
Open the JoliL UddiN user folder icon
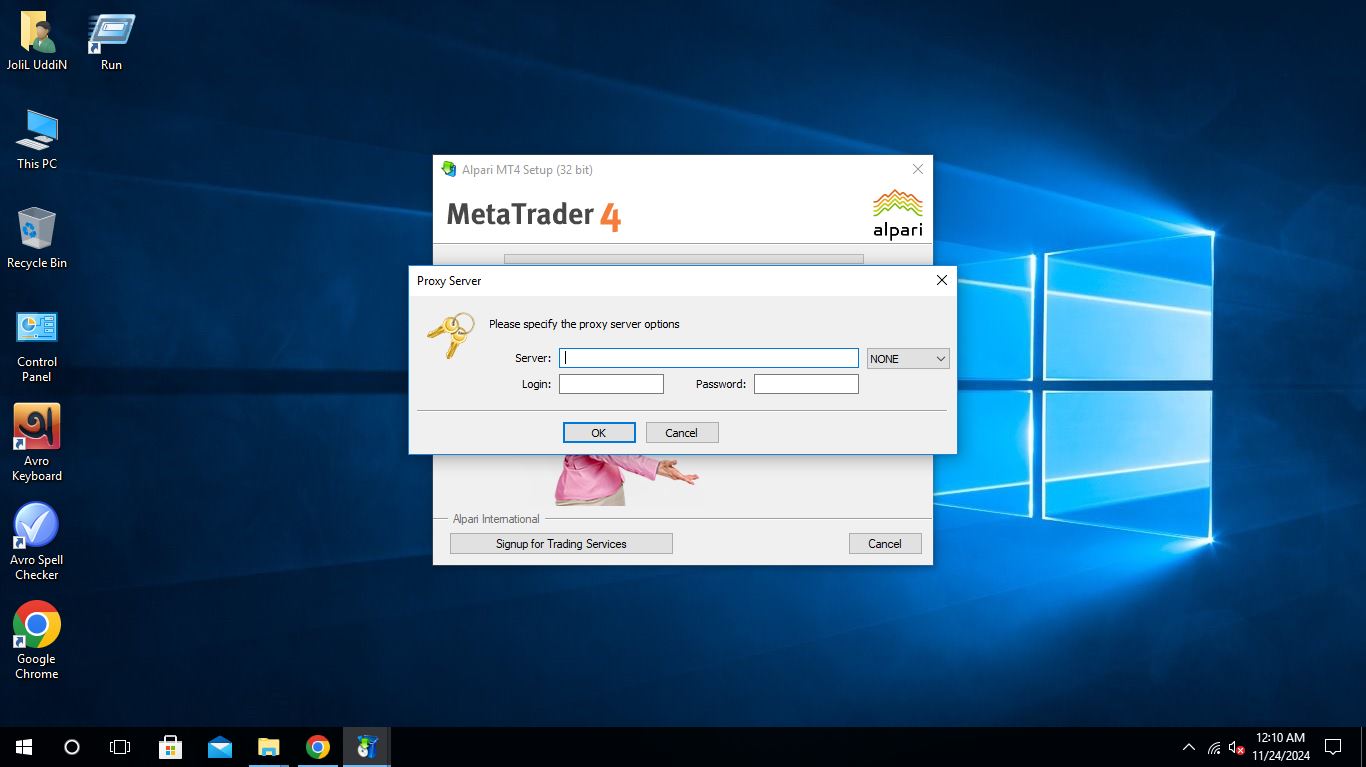click(37, 43)
